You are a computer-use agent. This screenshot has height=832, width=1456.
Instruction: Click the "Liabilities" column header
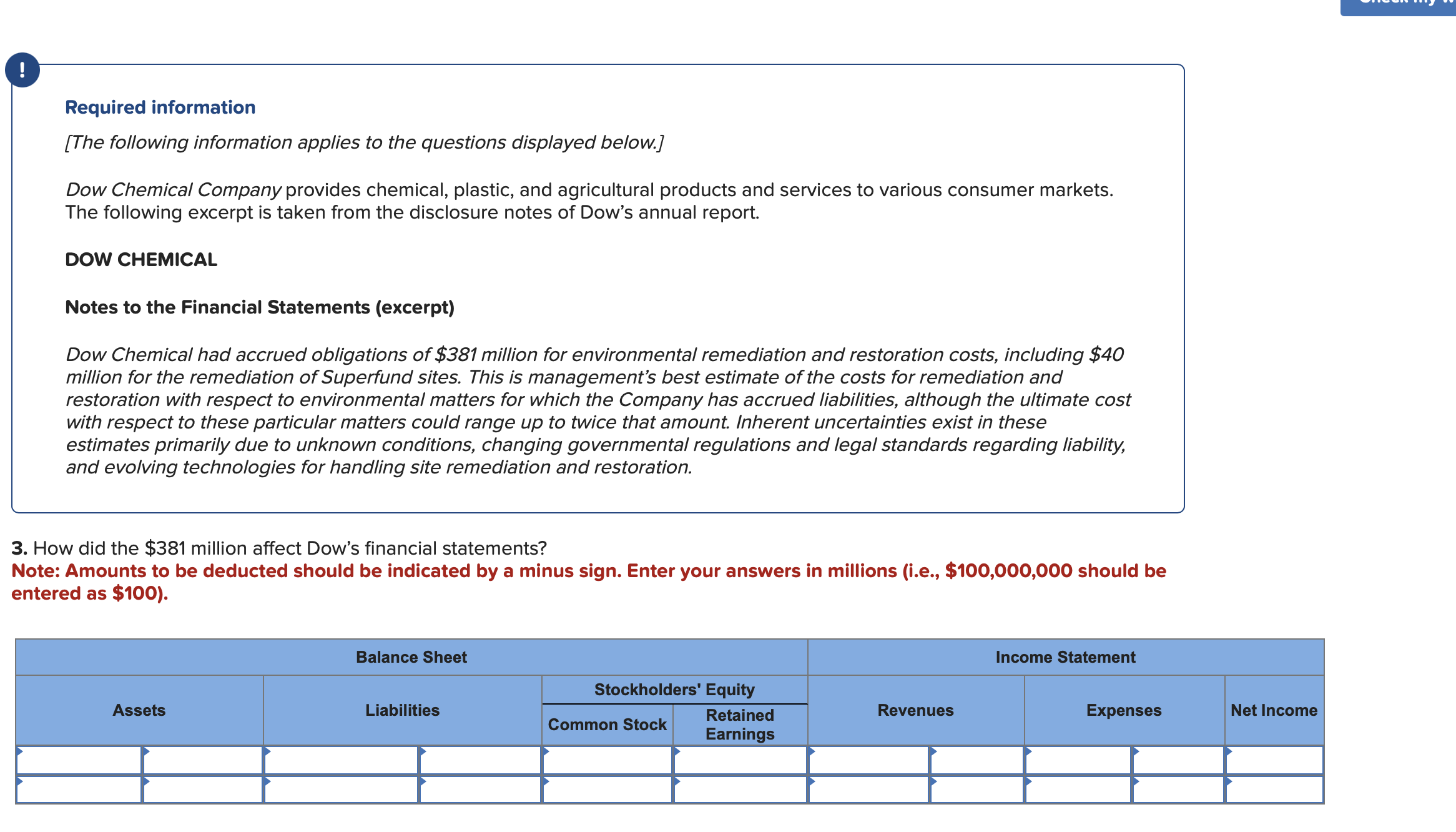click(x=403, y=710)
